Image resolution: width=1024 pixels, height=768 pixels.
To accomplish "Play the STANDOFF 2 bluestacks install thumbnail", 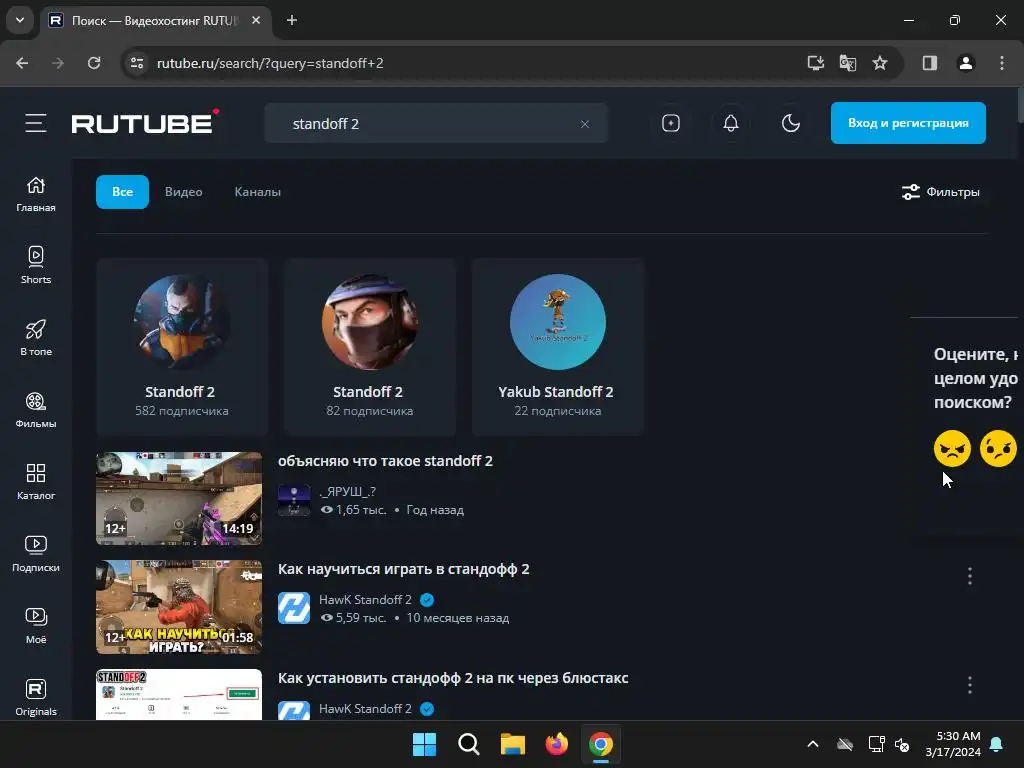I will (179, 694).
